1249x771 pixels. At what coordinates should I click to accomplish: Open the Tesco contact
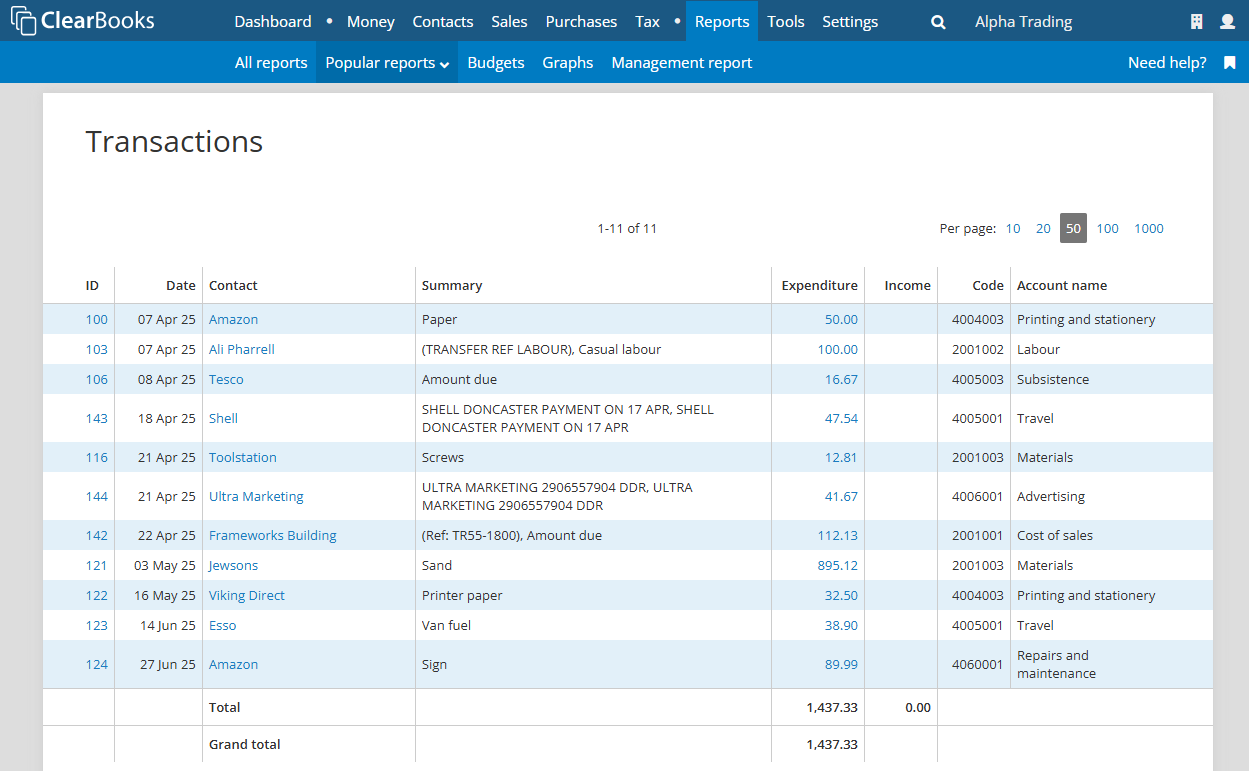[226, 380]
